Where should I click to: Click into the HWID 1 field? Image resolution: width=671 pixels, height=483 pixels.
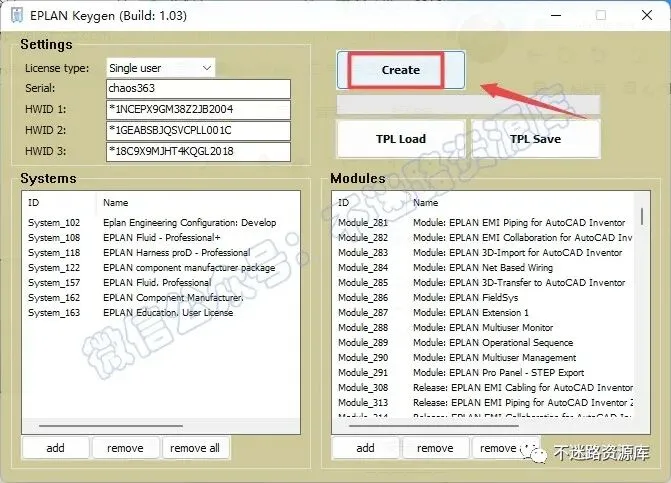coord(198,110)
